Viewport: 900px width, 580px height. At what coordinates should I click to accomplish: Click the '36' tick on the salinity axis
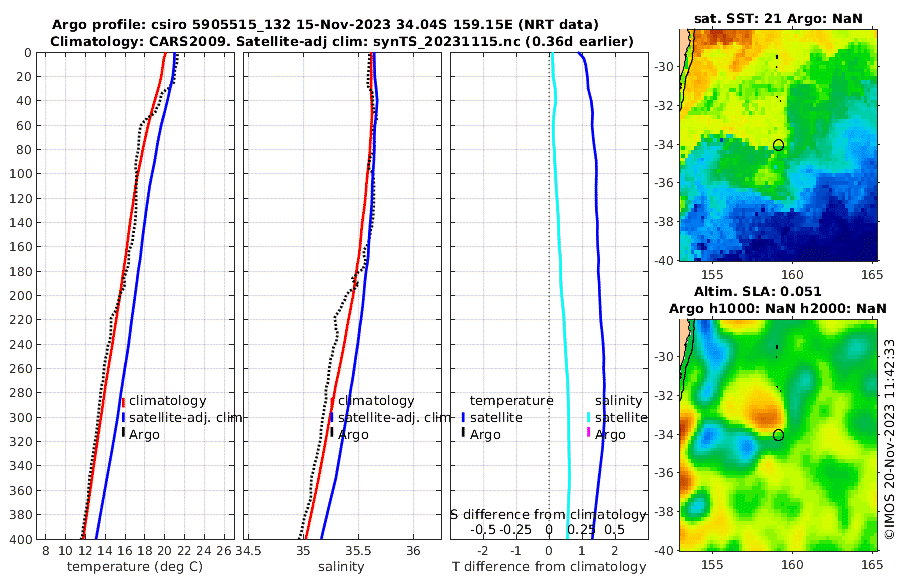click(x=413, y=551)
